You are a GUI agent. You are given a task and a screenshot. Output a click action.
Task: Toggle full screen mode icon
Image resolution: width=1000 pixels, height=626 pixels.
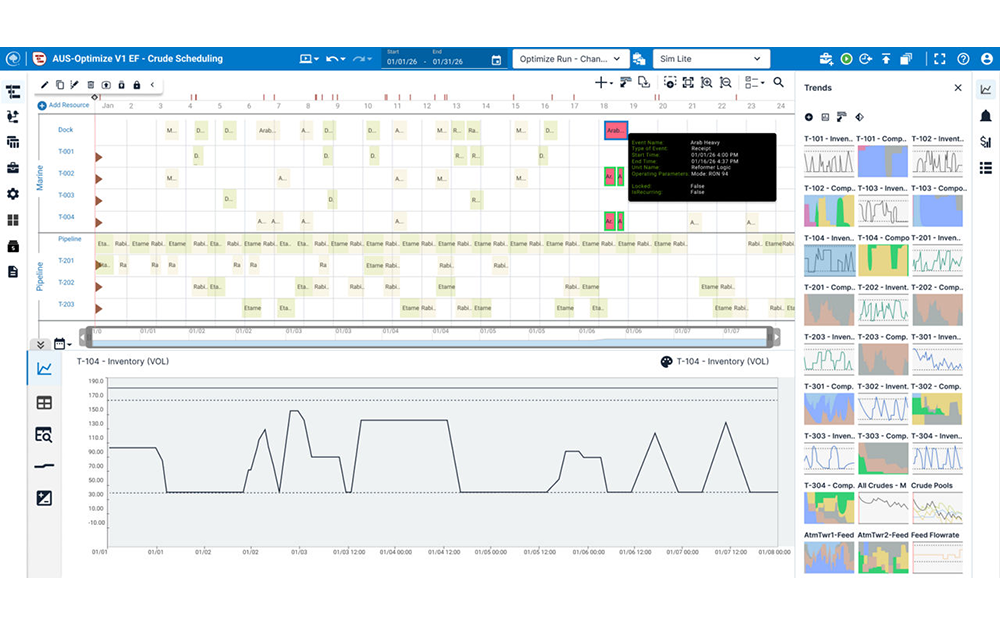pos(939,59)
